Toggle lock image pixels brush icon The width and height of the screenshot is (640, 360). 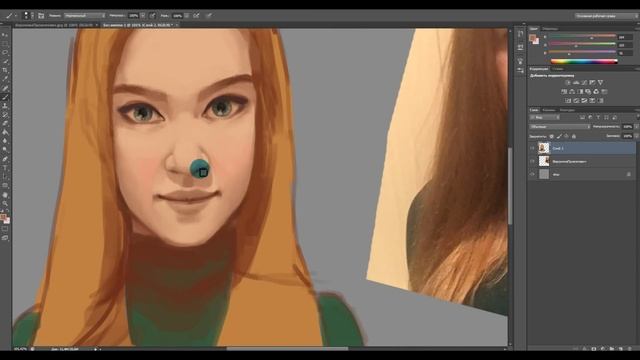(559, 136)
